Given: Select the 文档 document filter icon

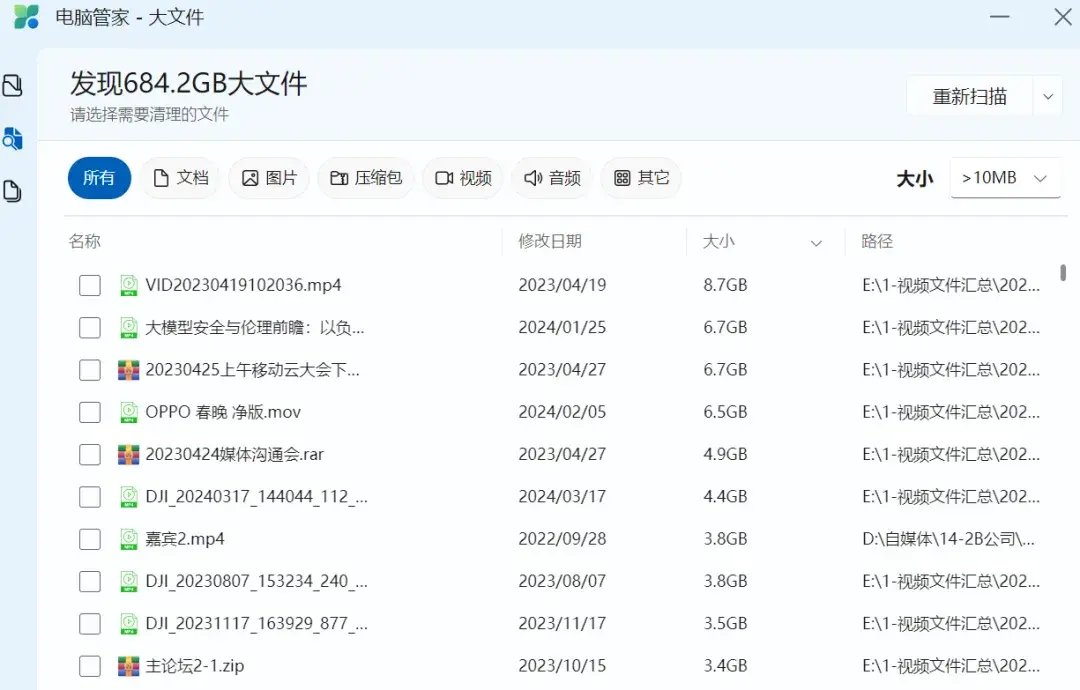Looking at the screenshot, I should (x=162, y=178).
